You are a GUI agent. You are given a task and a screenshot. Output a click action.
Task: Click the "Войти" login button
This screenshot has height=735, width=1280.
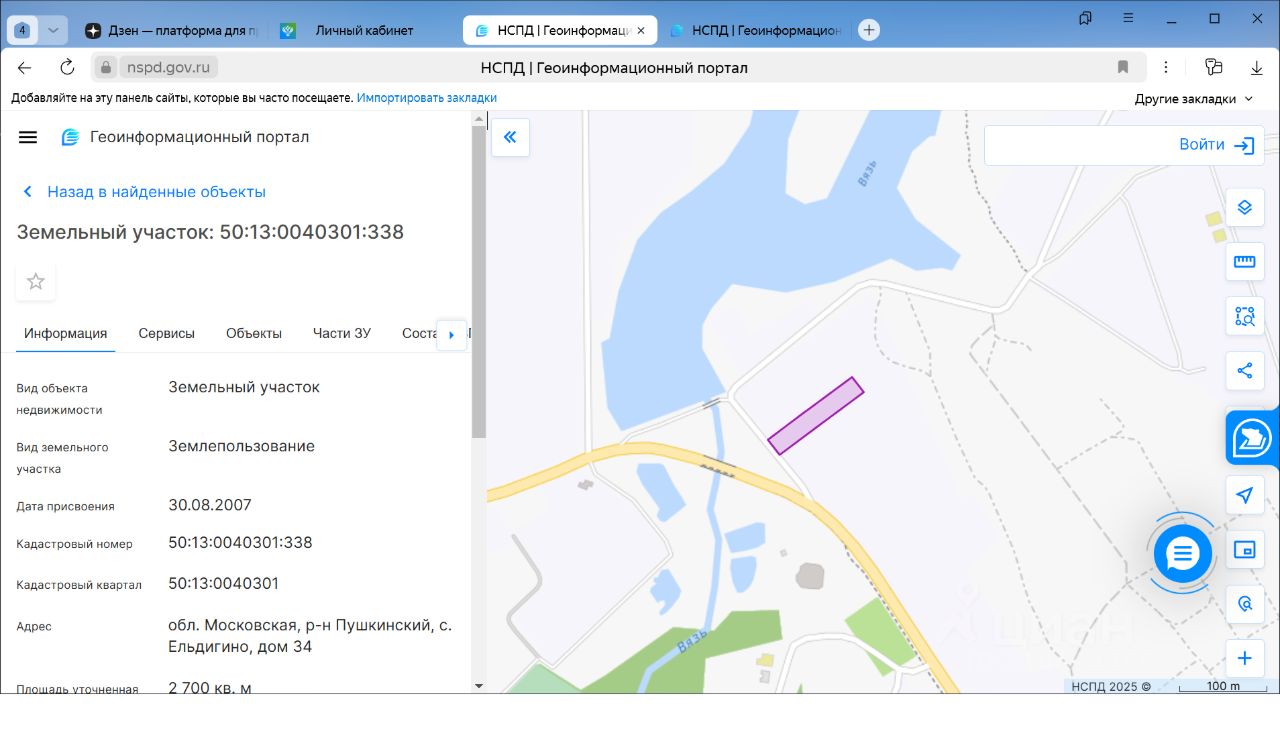point(1216,145)
